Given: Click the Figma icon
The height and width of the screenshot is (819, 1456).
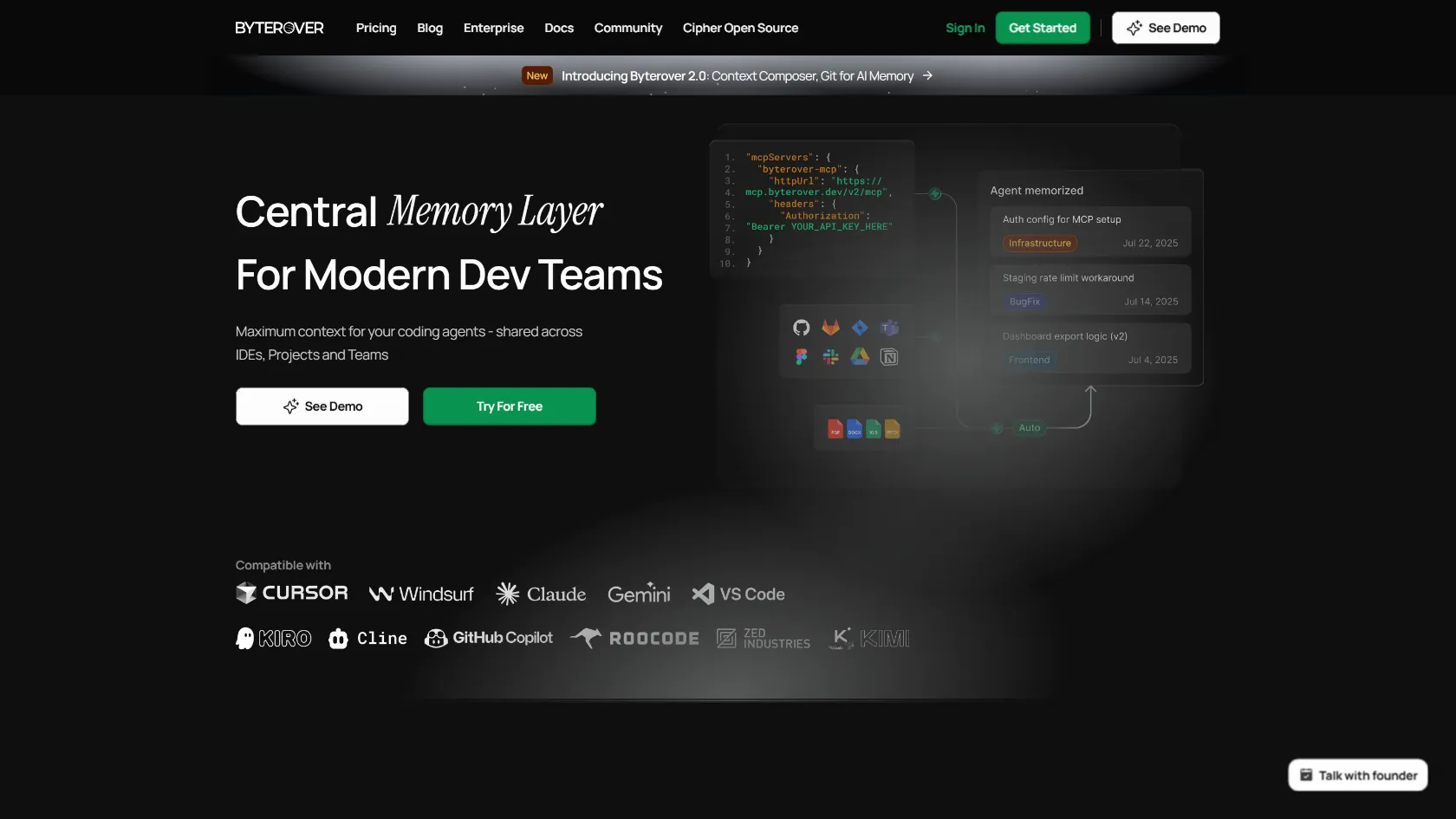Looking at the screenshot, I should pos(802,357).
